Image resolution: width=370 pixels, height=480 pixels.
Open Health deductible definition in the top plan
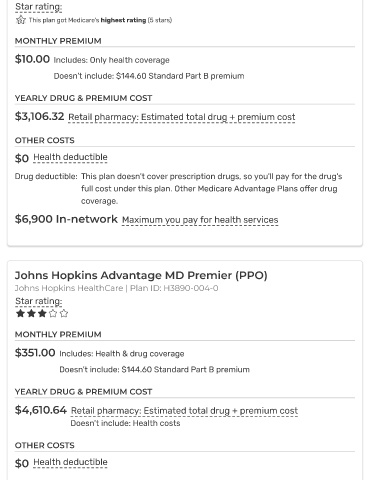(x=70, y=157)
